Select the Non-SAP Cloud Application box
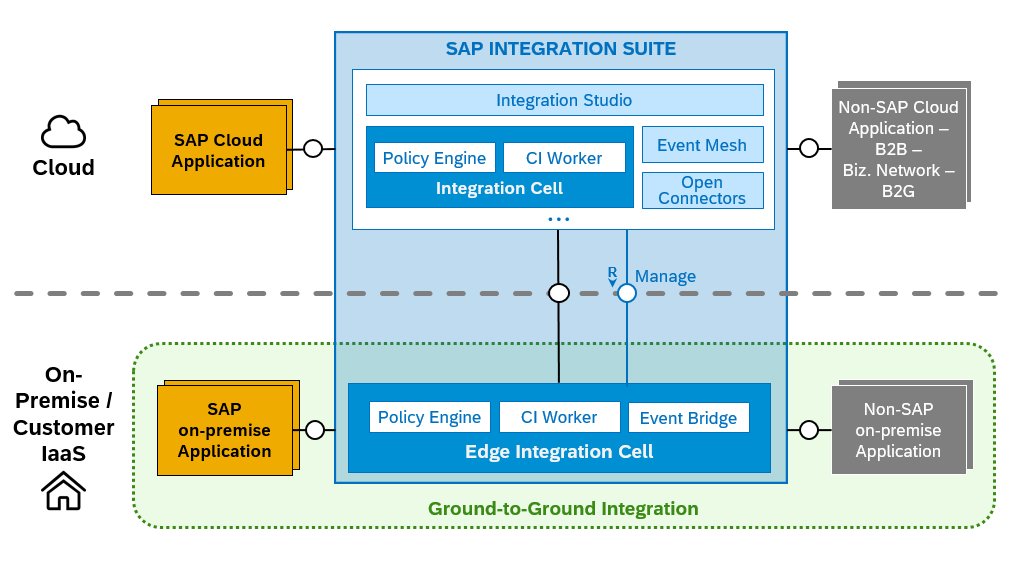Viewport: 1015px width, 562px height. point(898,149)
